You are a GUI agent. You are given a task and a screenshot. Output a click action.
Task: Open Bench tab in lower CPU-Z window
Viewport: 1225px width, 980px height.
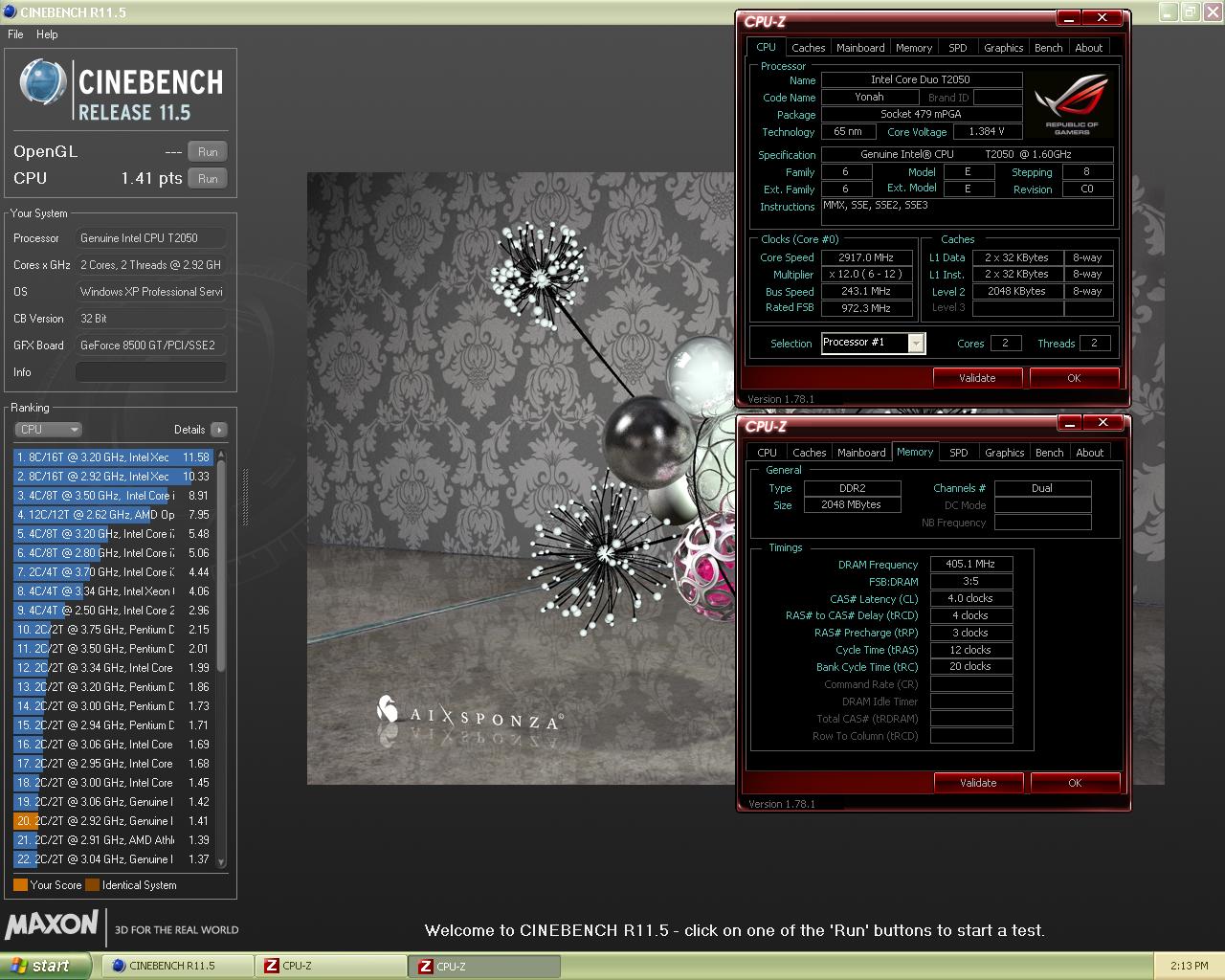(x=1050, y=453)
